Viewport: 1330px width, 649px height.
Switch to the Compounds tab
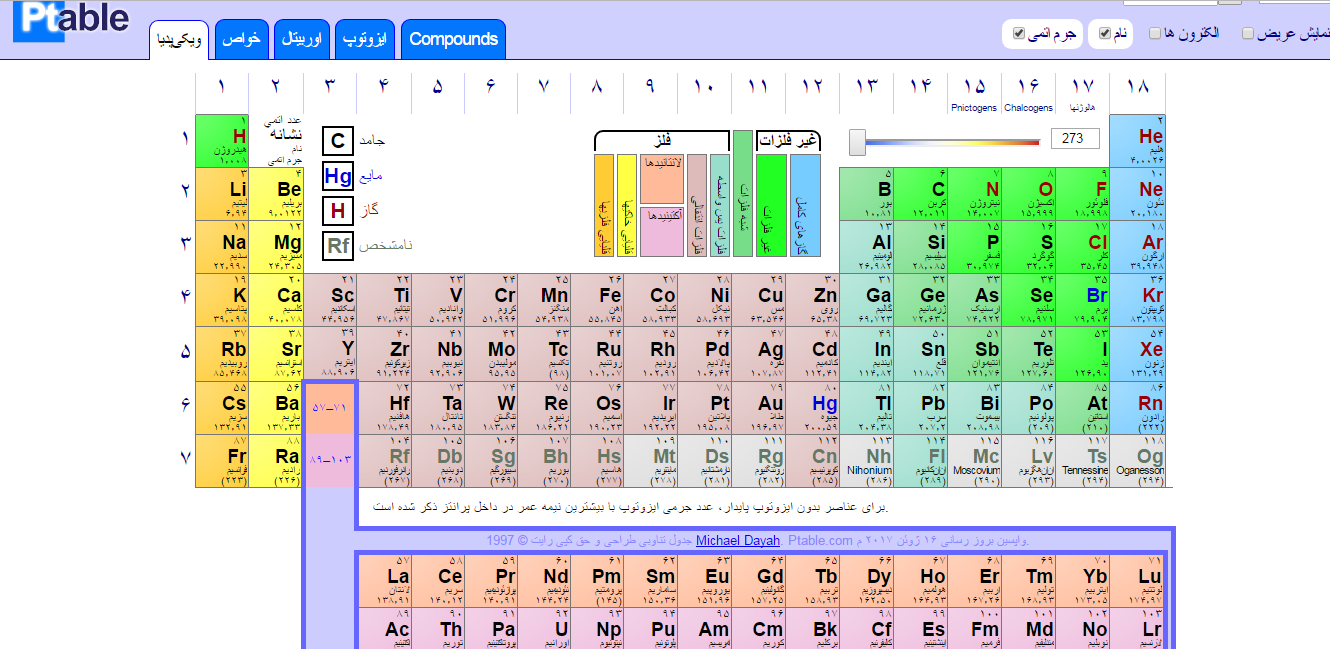[x=453, y=39]
